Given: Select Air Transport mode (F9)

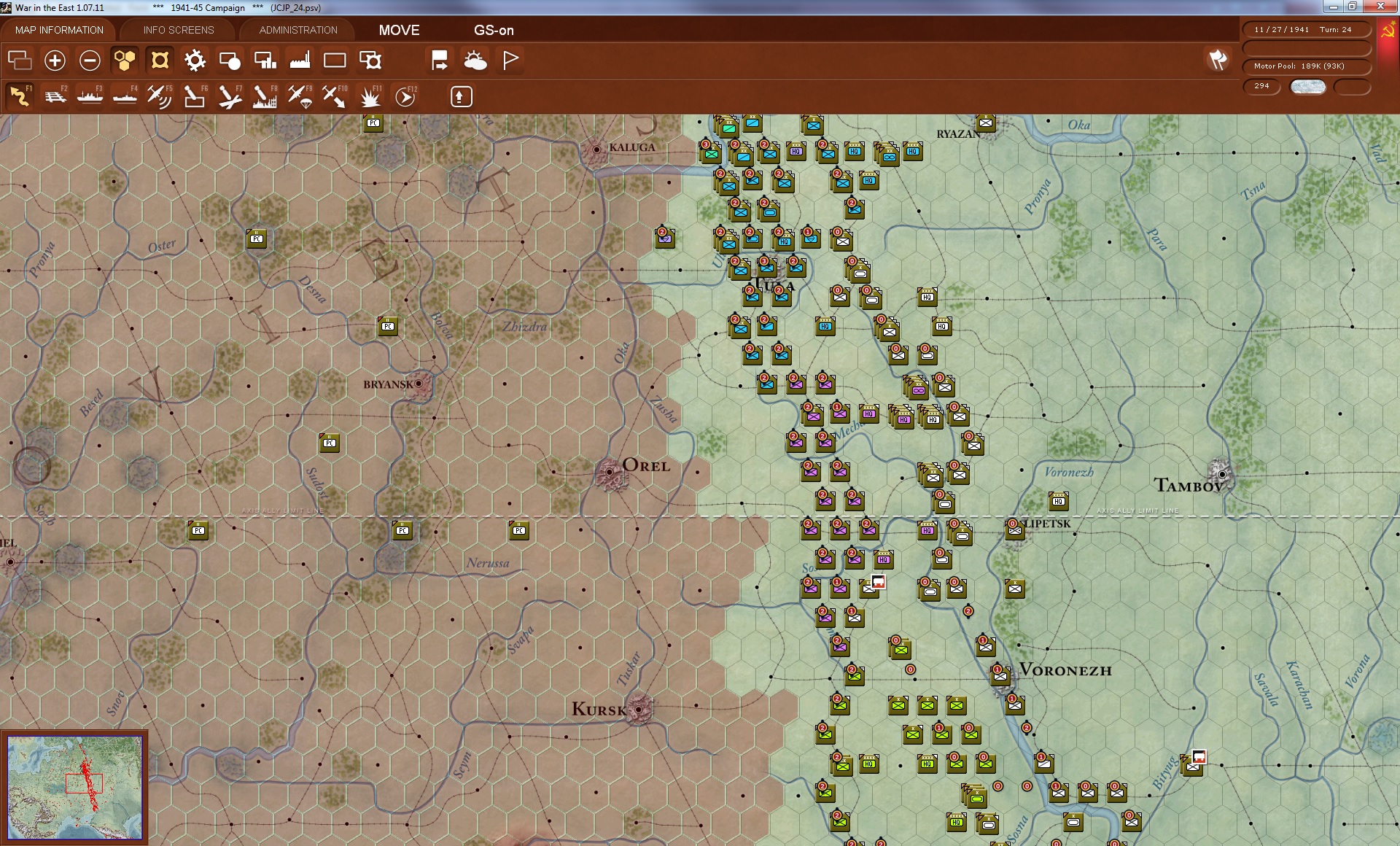Looking at the screenshot, I should point(300,96).
